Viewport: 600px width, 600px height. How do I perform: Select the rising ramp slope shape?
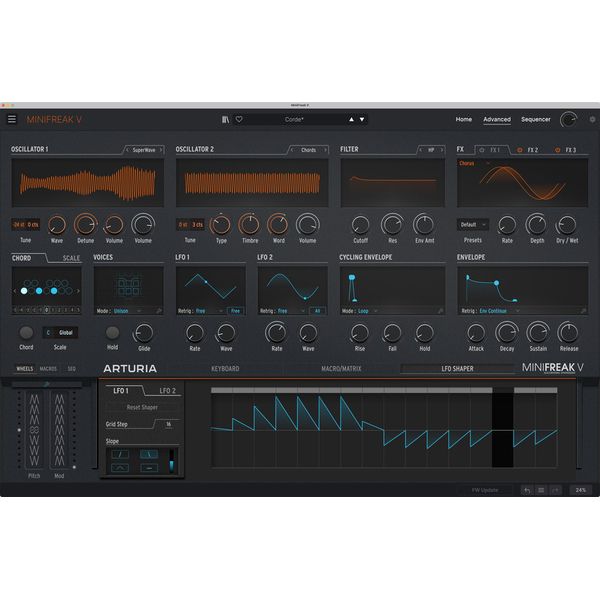(x=120, y=455)
